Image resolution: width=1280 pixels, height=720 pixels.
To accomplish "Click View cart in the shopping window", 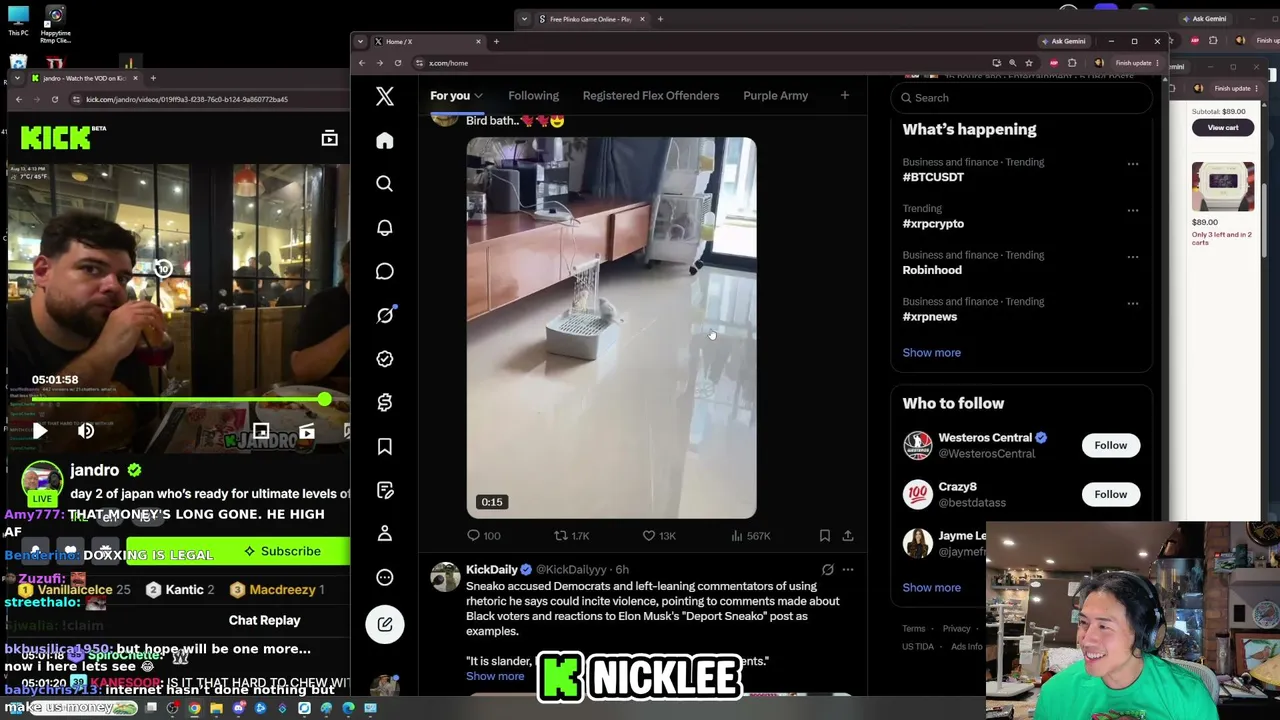I will (x=1223, y=128).
